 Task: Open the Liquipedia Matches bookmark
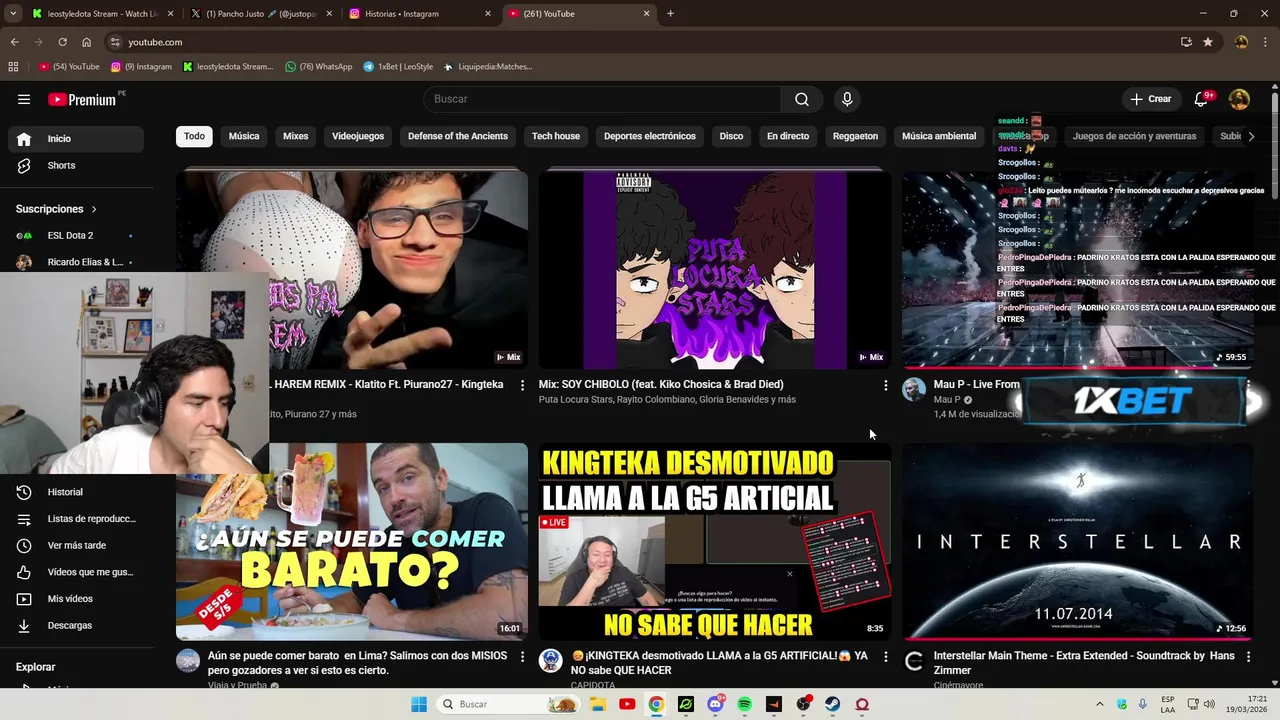(x=488, y=67)
